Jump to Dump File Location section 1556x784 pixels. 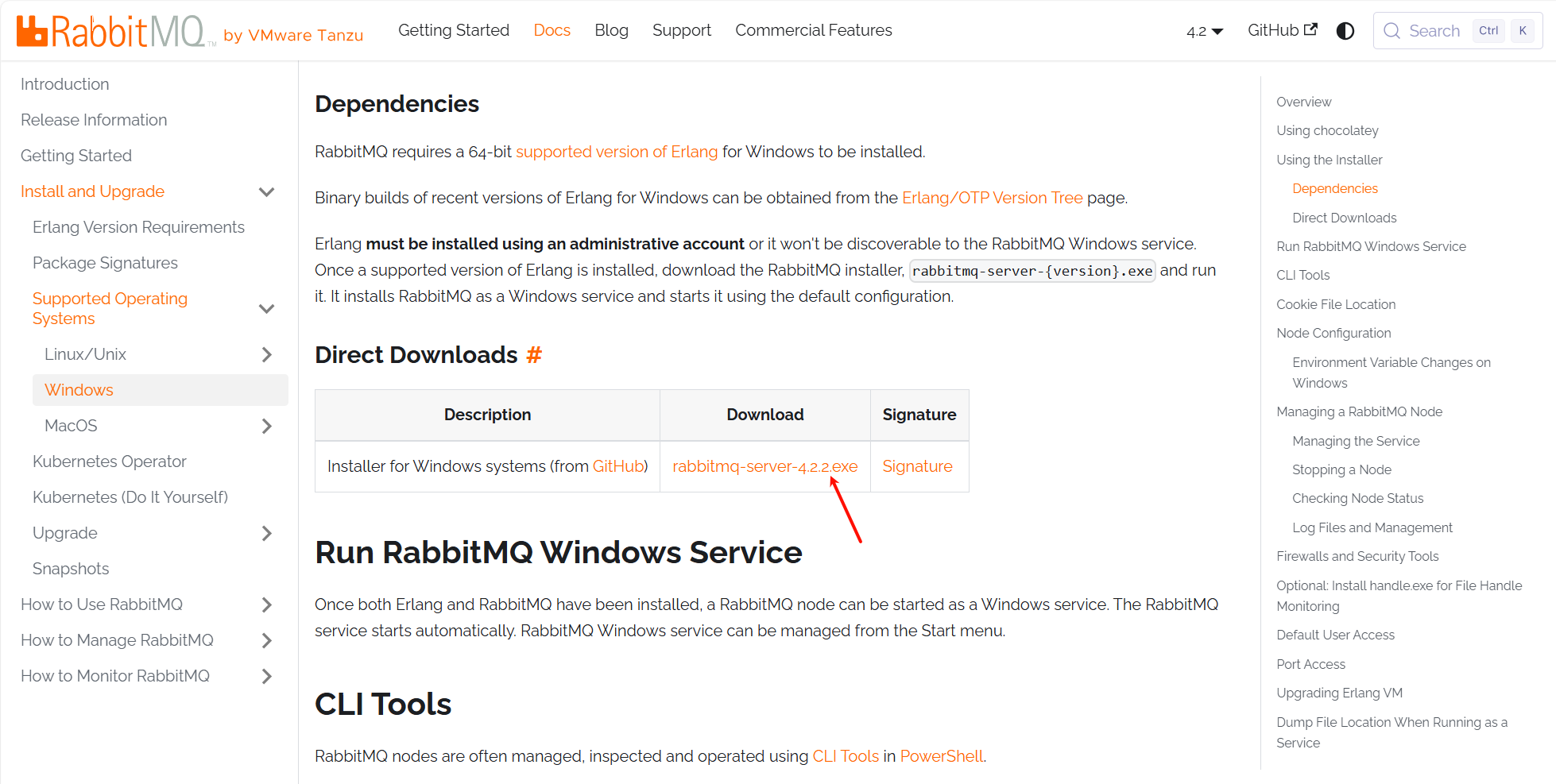pos(1392,732)
